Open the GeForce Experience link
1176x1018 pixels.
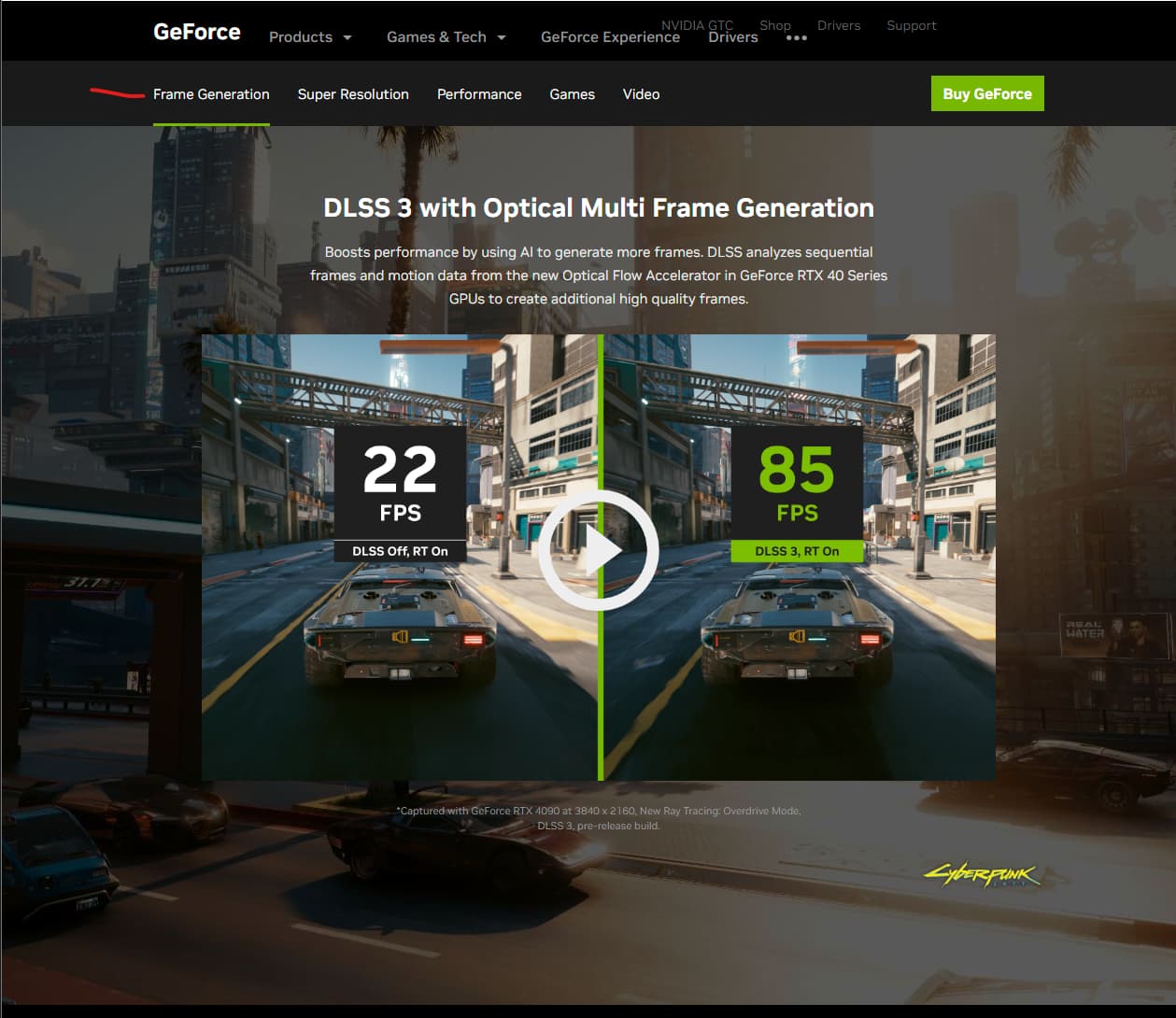click(x=610, y=36)
